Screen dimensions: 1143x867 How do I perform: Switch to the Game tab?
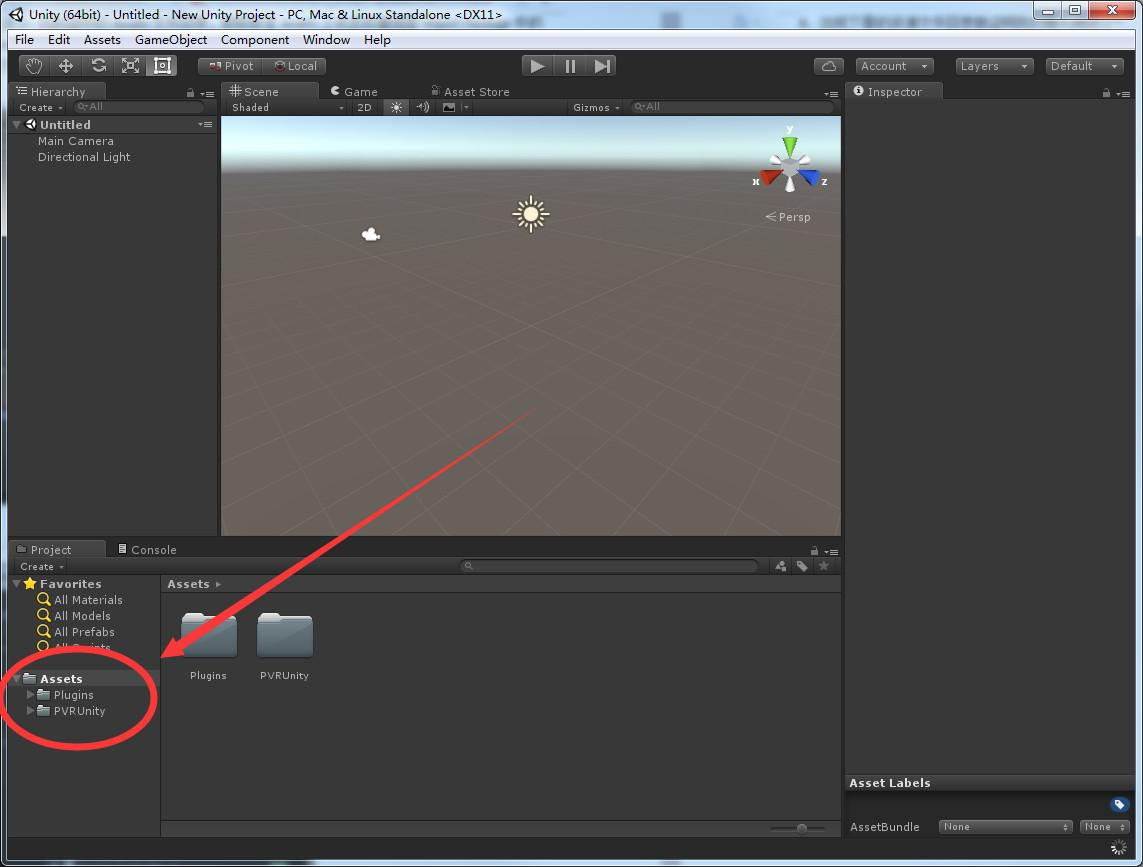(354, 91)
